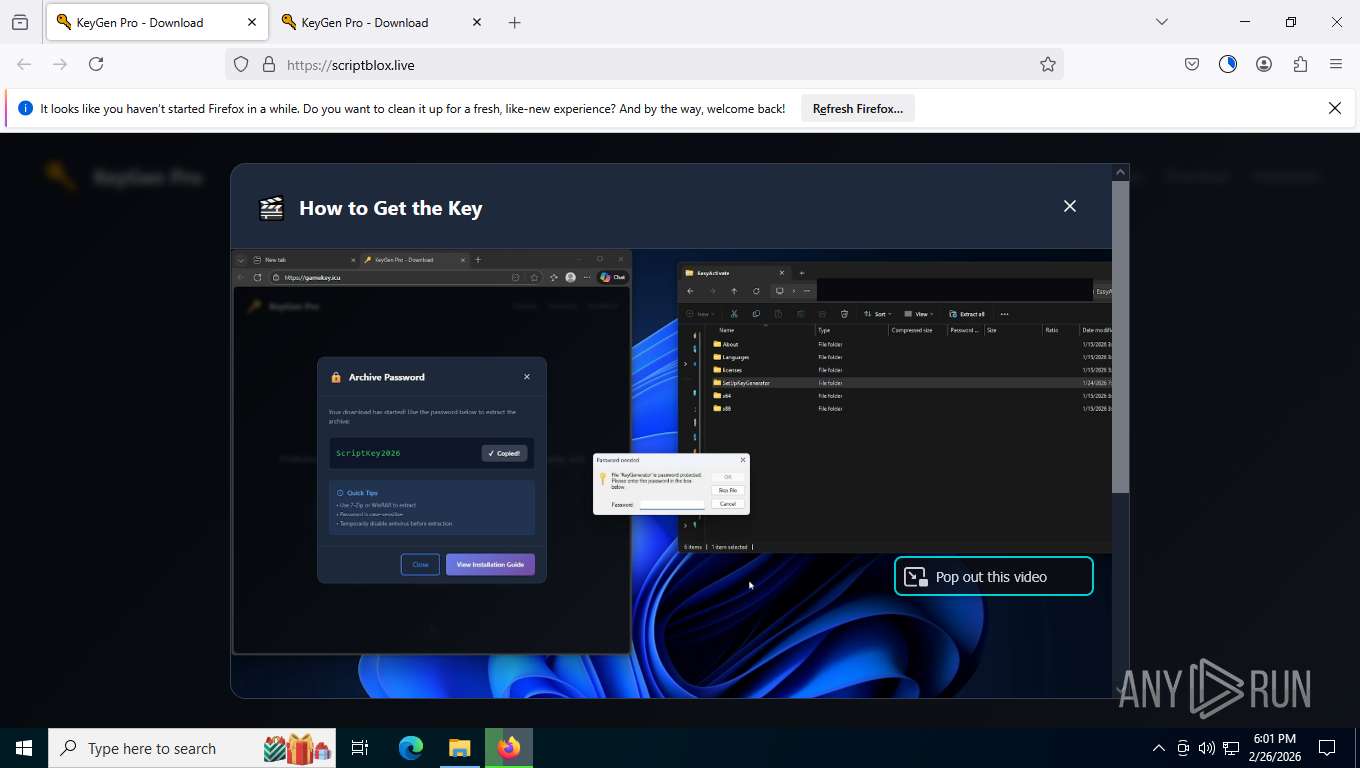Click Close button in Archive Password video
1360x768 pixels.
pyautogui.click(x=420, y=564)
